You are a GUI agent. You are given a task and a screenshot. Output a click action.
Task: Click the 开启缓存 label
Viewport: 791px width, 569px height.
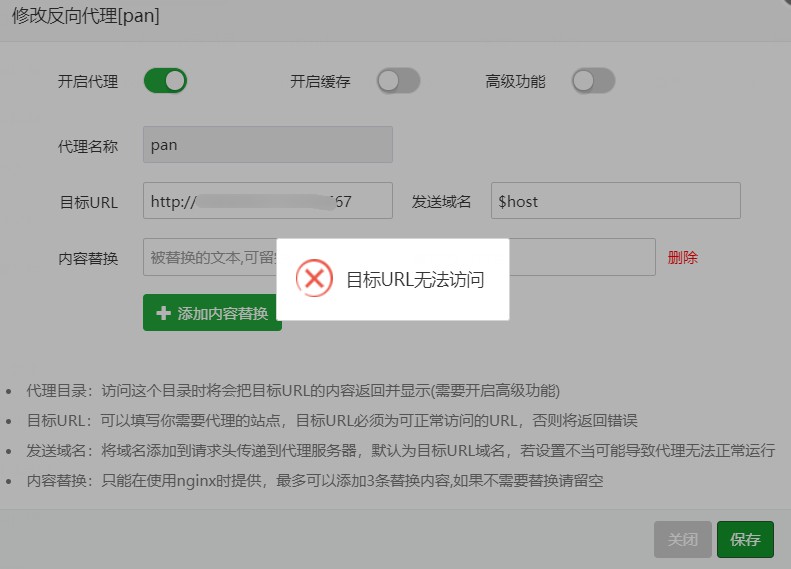point(320,82)
